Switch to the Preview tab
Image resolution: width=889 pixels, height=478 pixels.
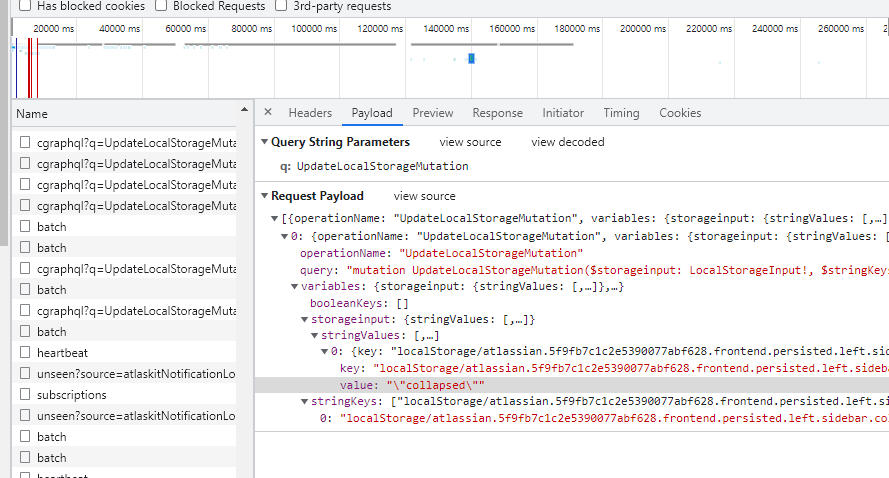pos(433,113)
